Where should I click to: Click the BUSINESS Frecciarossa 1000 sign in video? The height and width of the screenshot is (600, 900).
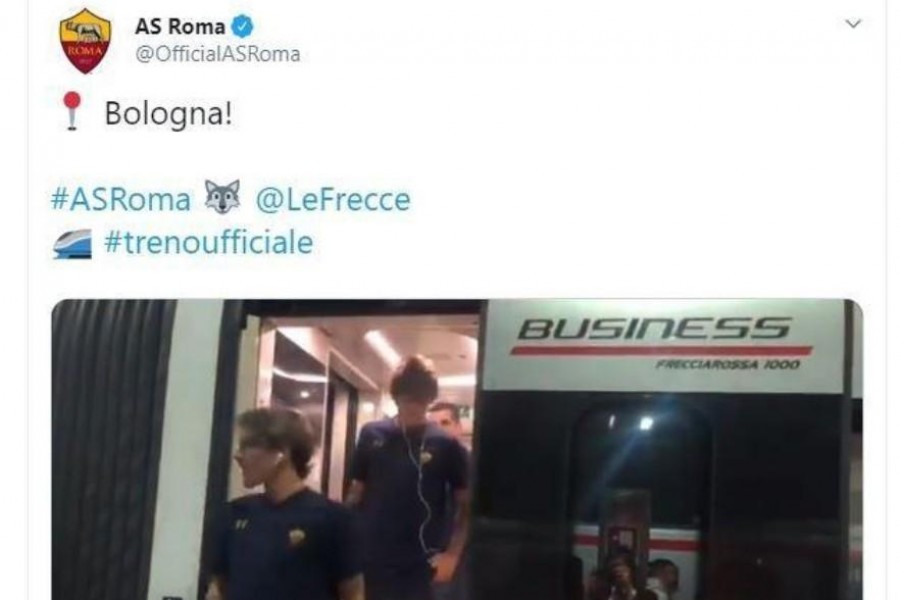click(664, 344)
